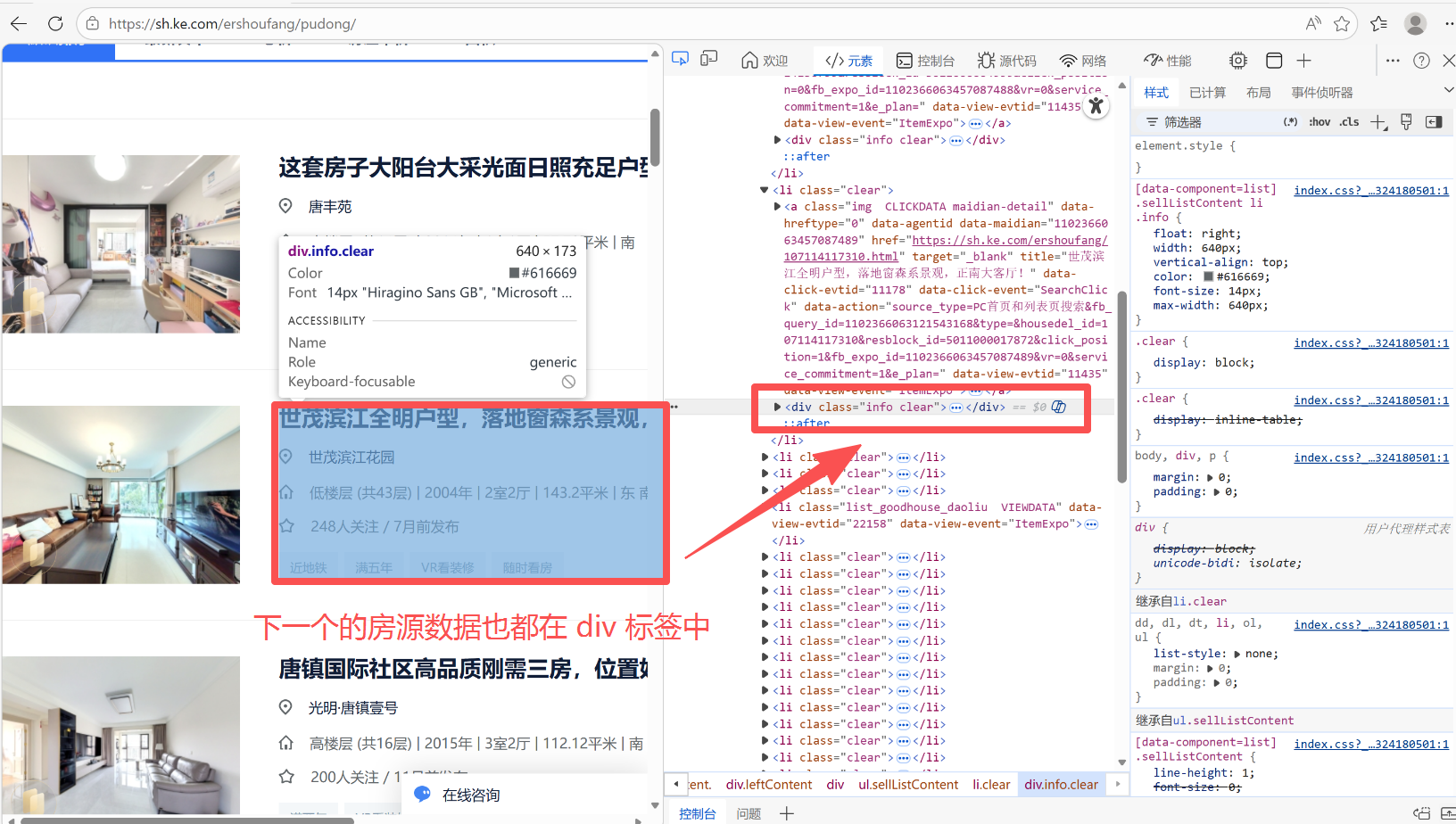Expand the selected div info clear node
Viewport: 1456px width, 824px height.
point(777,407)
